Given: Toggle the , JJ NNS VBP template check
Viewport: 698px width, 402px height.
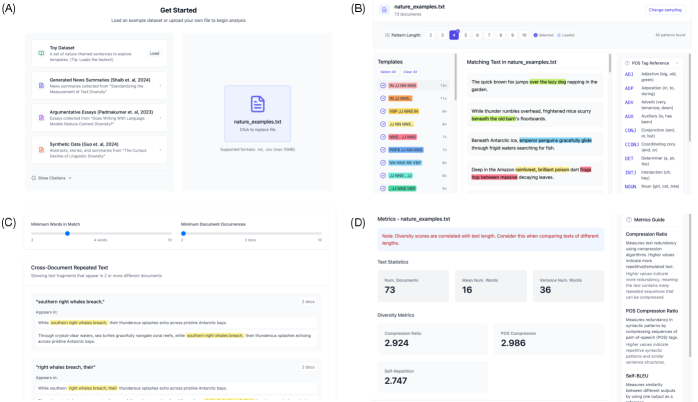Looking at the screenshot, I should click(x=383, y=189).
